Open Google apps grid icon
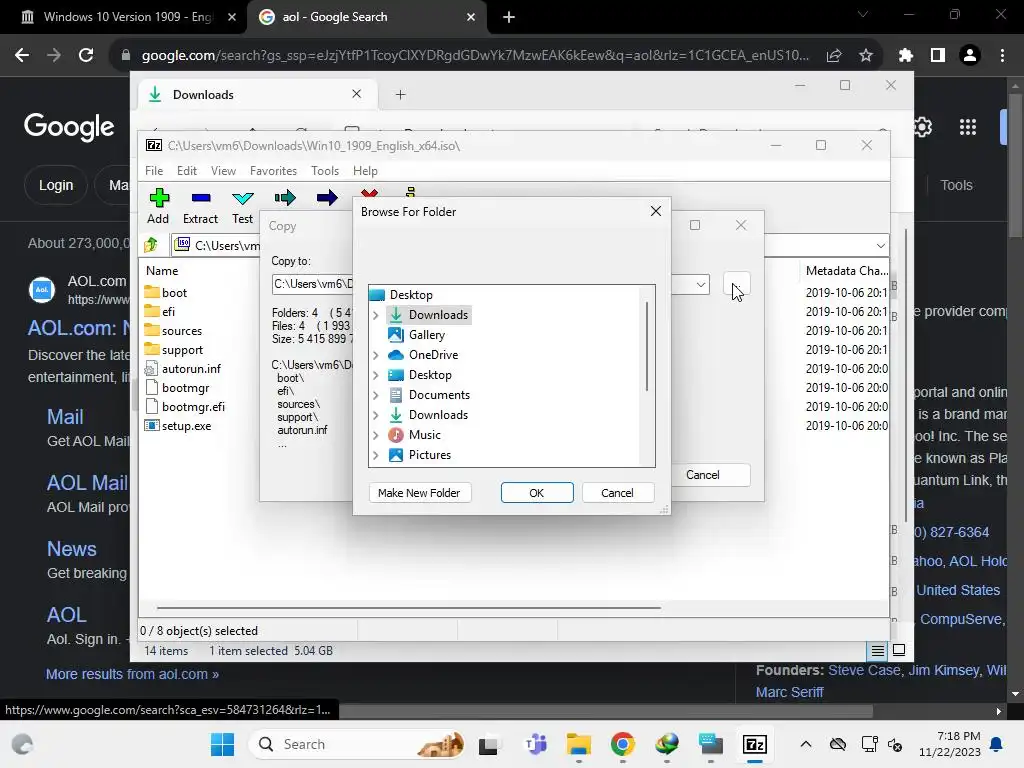The image size is (1024, 768). [968, 127]
